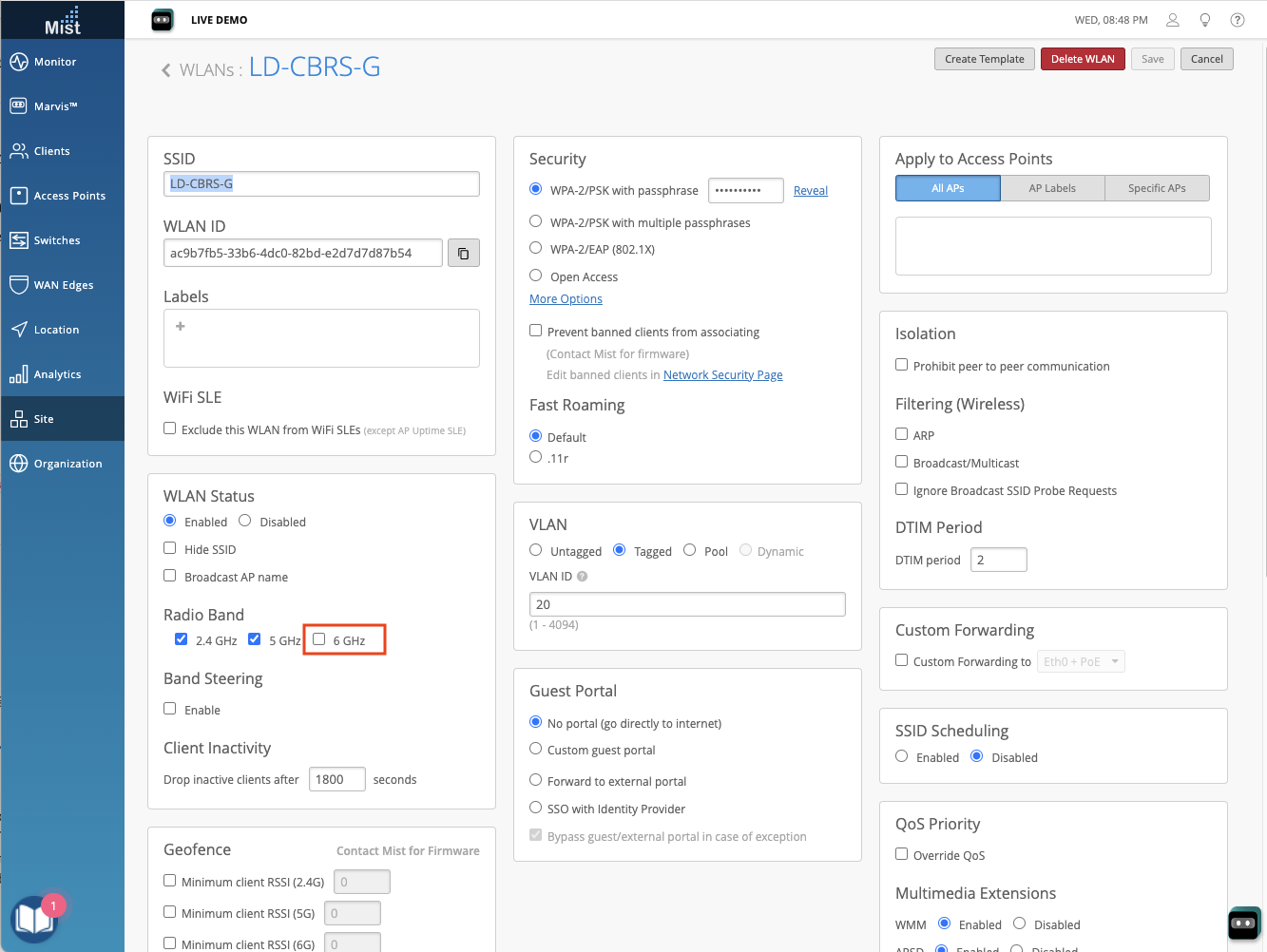
Task: Open Custom Forwarding port dropdown
Action: 1082,661
